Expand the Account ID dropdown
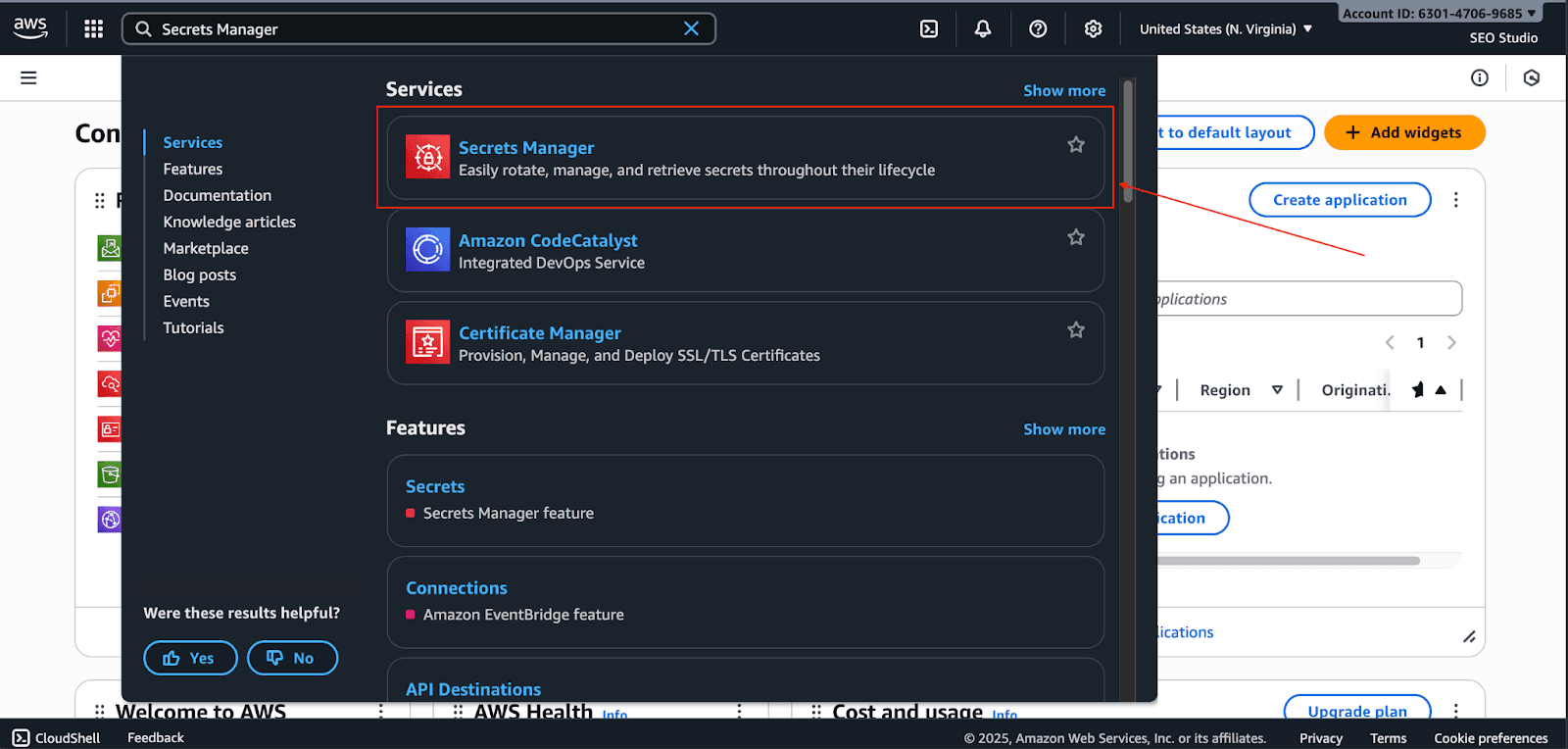1568x749 pixels. [1440, 13]
